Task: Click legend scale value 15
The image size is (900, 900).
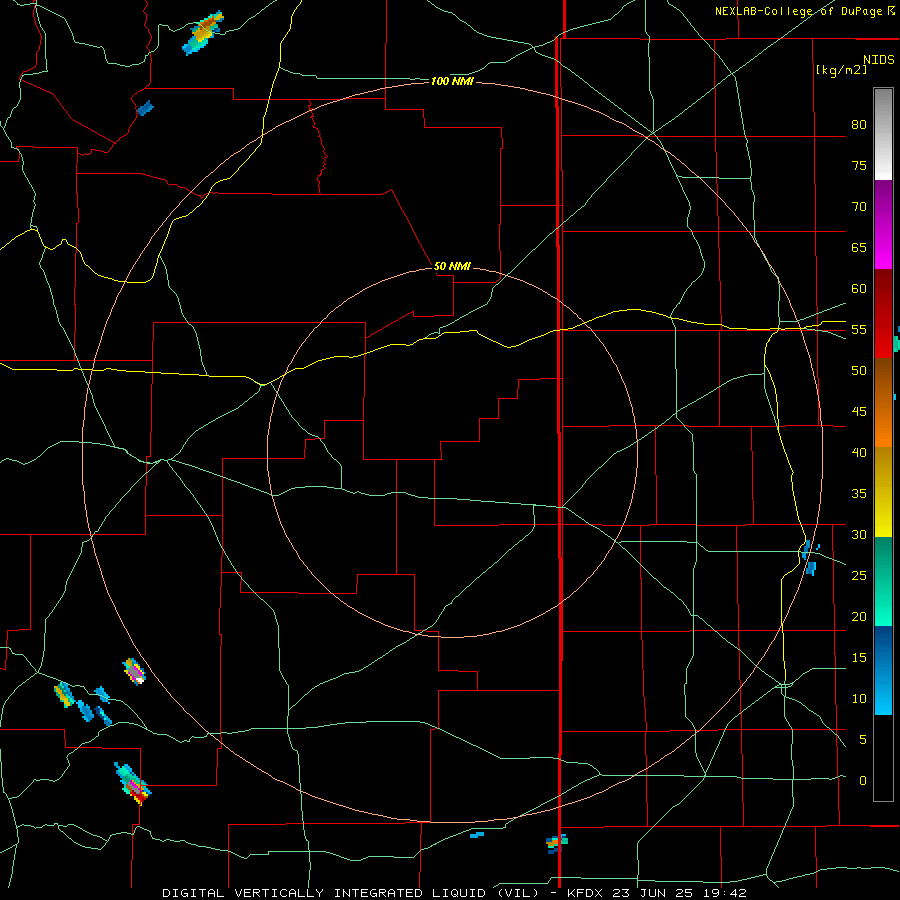Action: tap(859, 658)
